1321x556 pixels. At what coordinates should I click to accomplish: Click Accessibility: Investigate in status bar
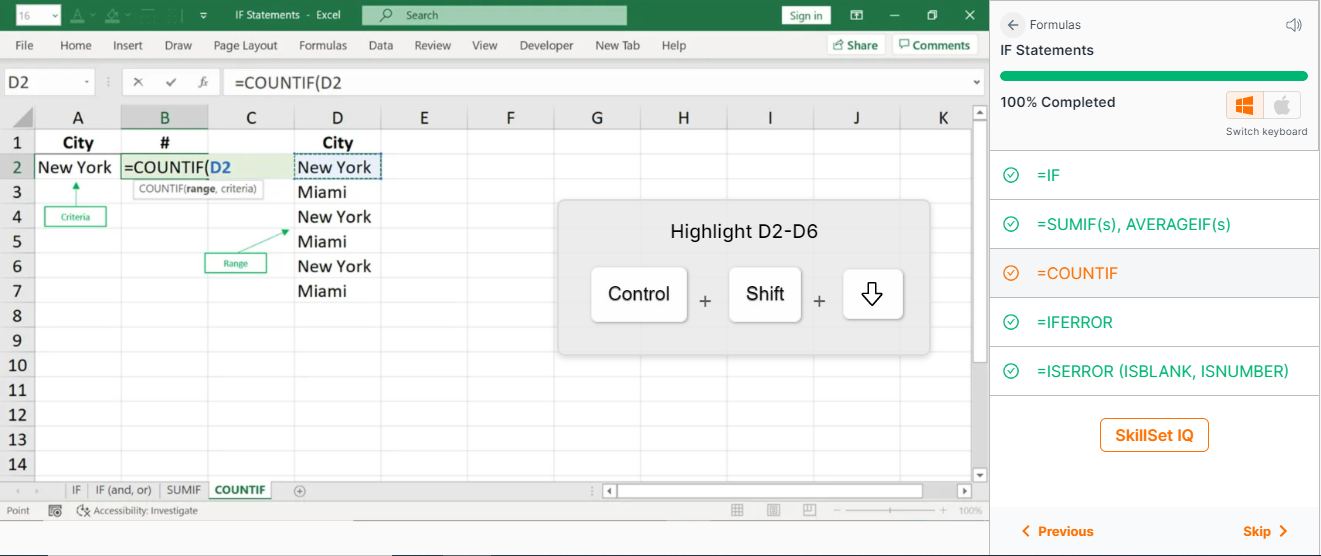(x=139, y=510)
